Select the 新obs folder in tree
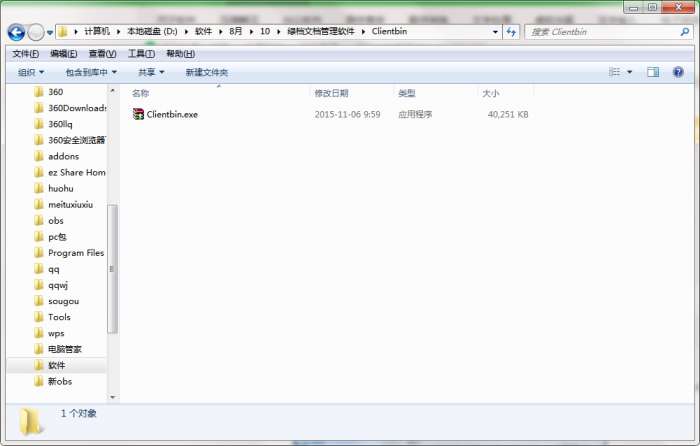Image resolution: width=700 pixels, height=446 pixels. tap(60, 381)
